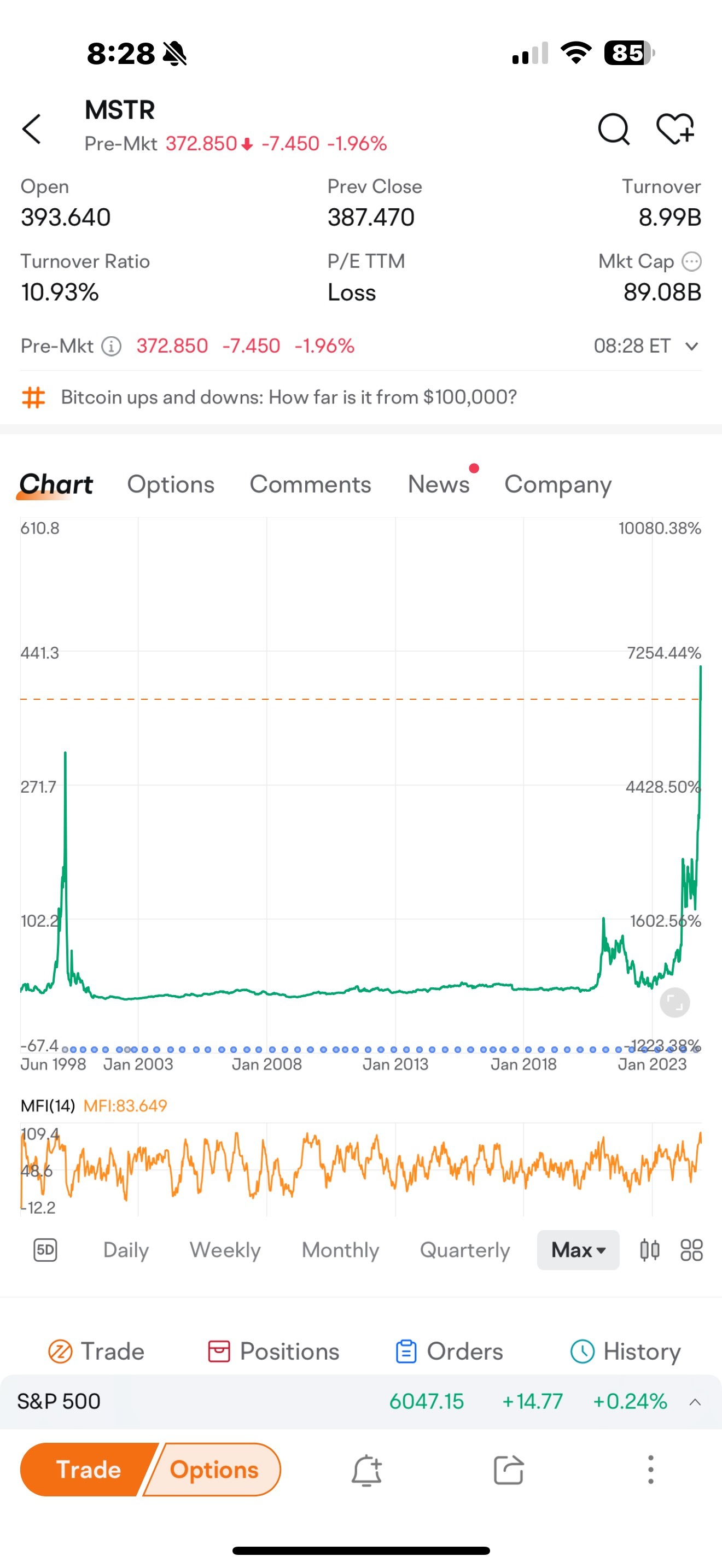
Task: Open candlestick chart type icon
Action: tap(650, 1250)
